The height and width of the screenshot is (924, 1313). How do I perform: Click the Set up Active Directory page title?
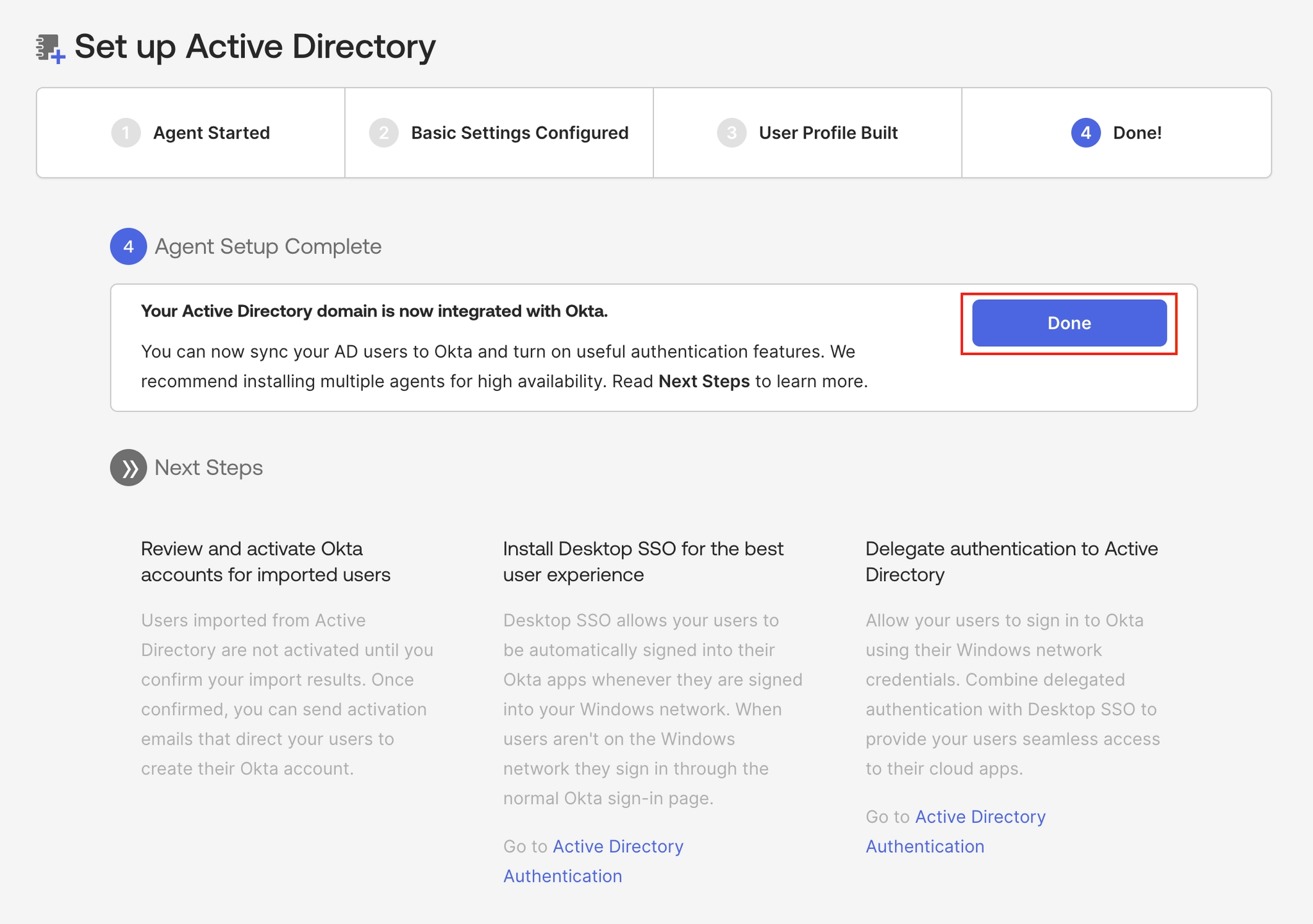(x=255, y=47)
